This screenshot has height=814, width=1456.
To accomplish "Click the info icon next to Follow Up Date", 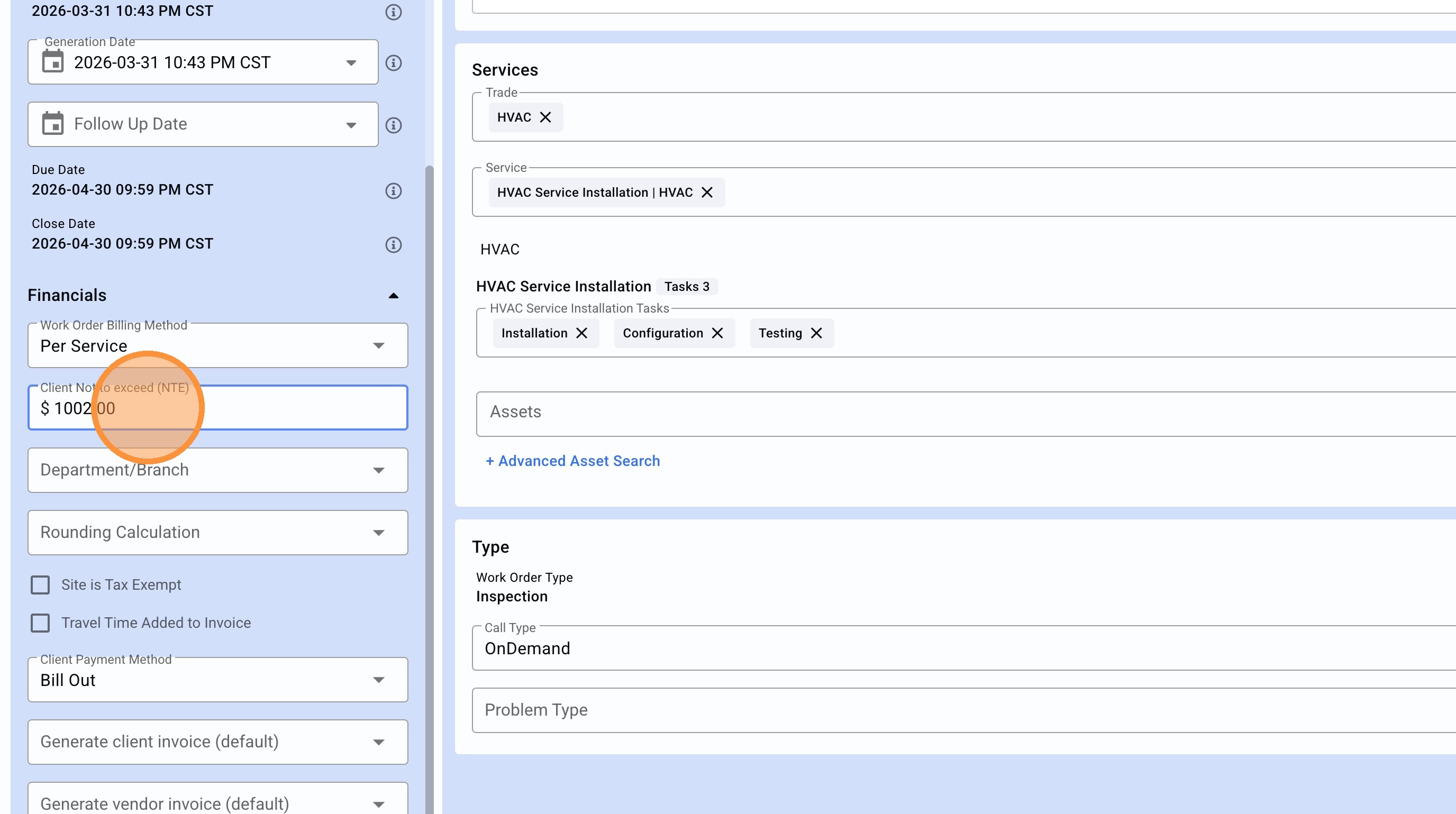I will coord(394,125).
